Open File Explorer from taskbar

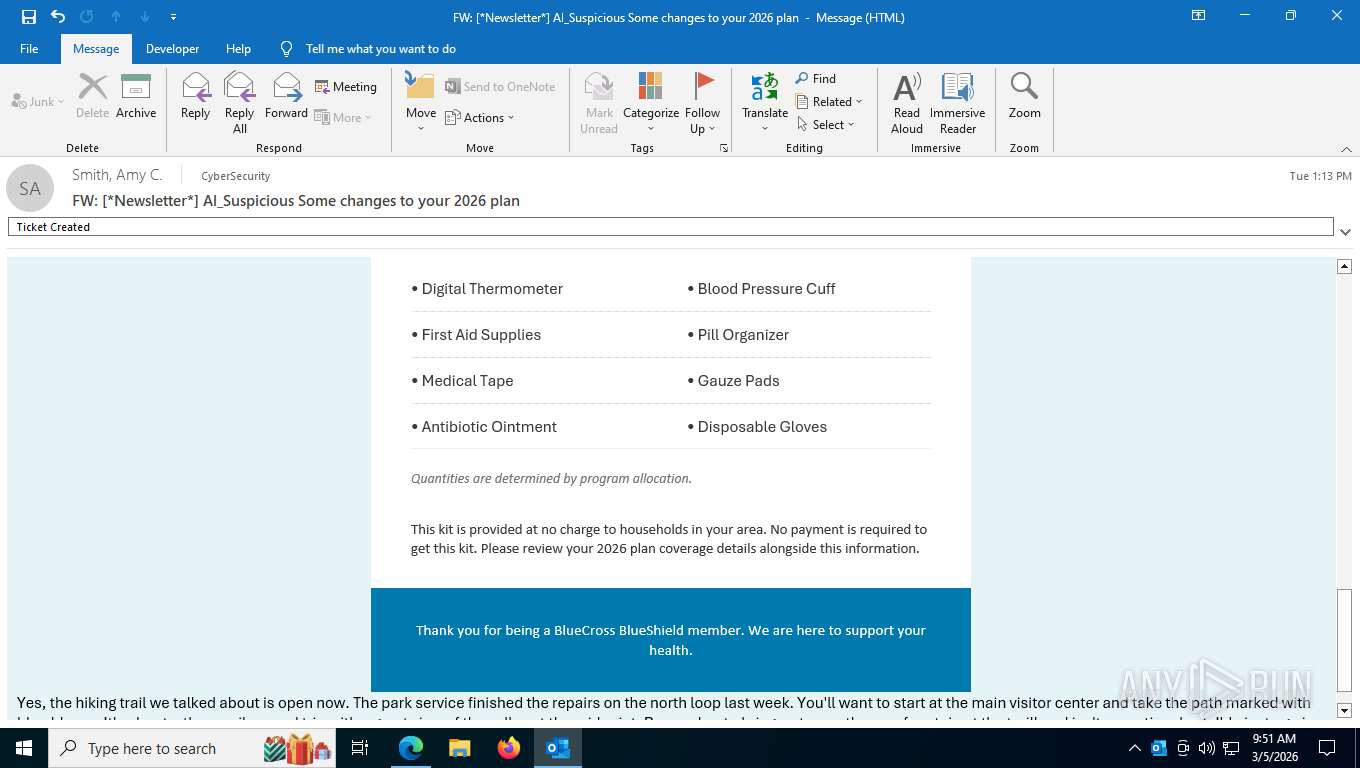click(460, 748)
